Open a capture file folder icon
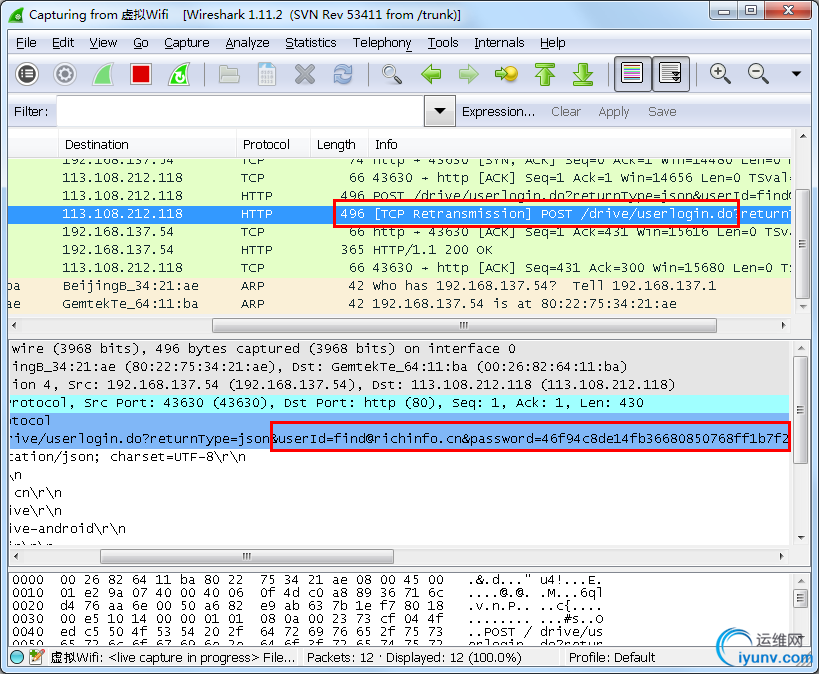 [229, 74]
